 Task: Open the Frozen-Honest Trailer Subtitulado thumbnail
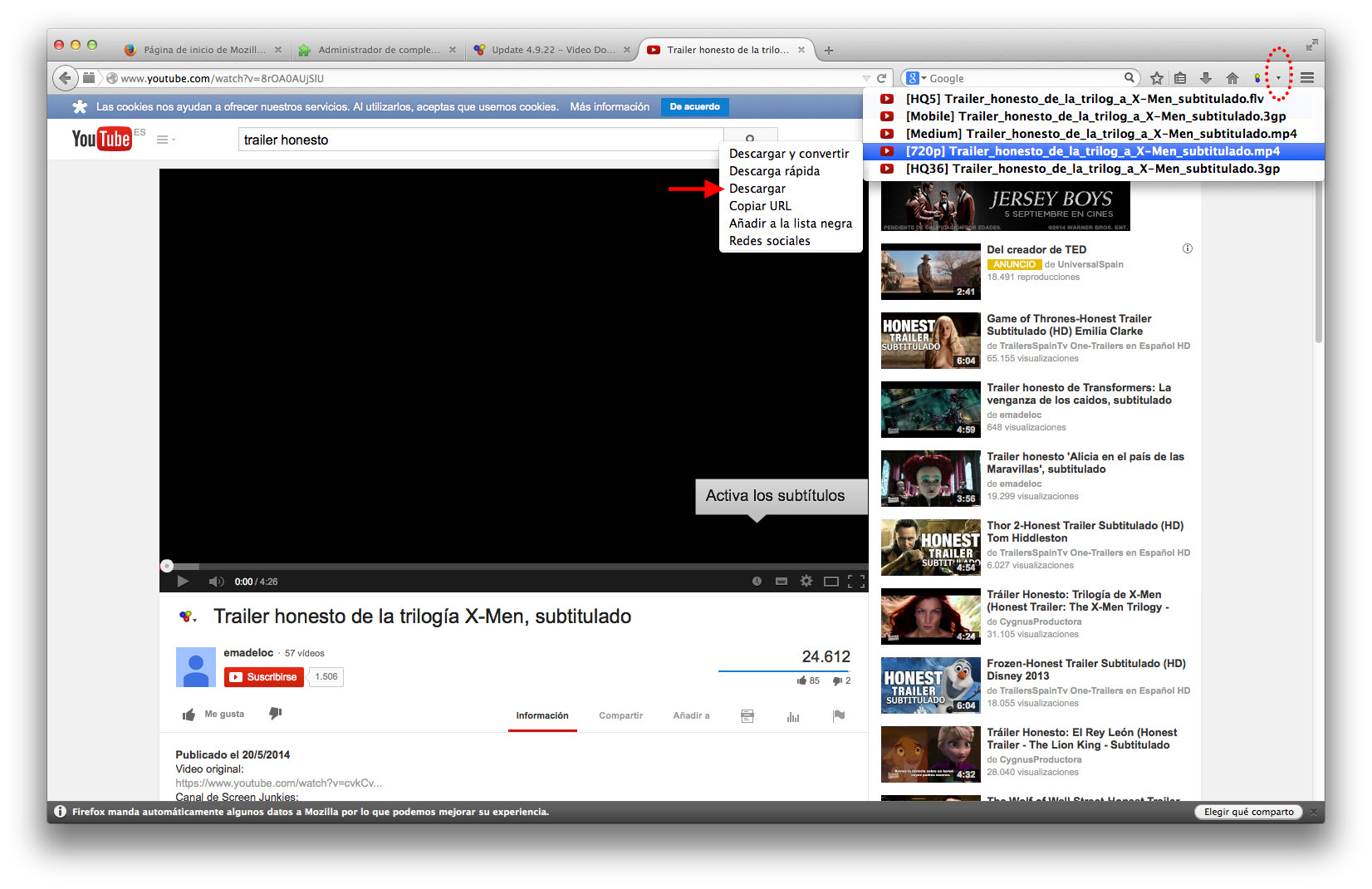pos(930,685)
